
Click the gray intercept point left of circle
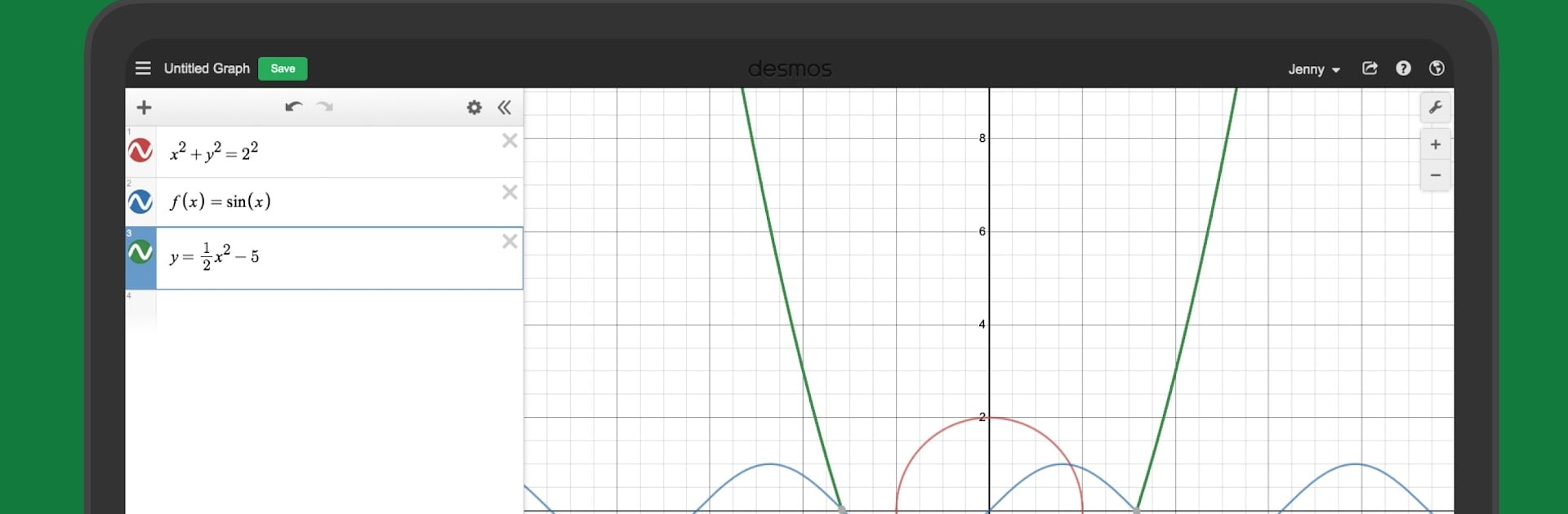point(843,510)
